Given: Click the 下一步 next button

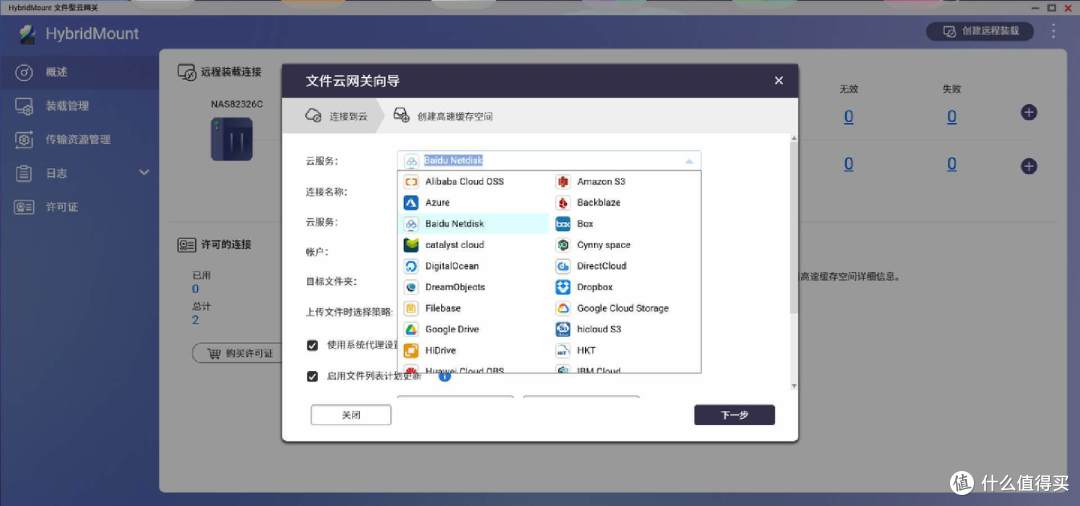Looking at the screenshot, I should coord(734,415).
